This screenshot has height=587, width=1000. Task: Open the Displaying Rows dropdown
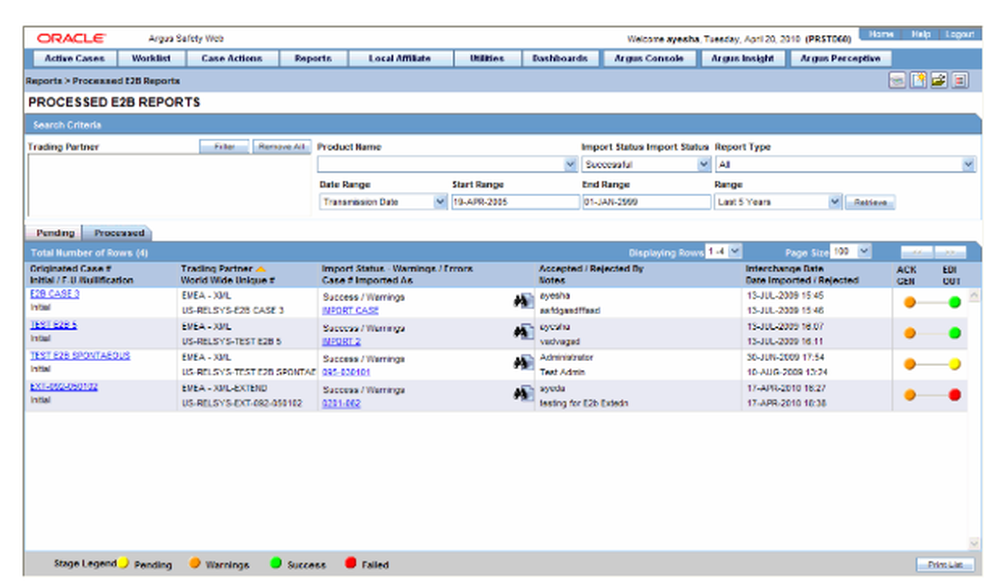(735, 251)
